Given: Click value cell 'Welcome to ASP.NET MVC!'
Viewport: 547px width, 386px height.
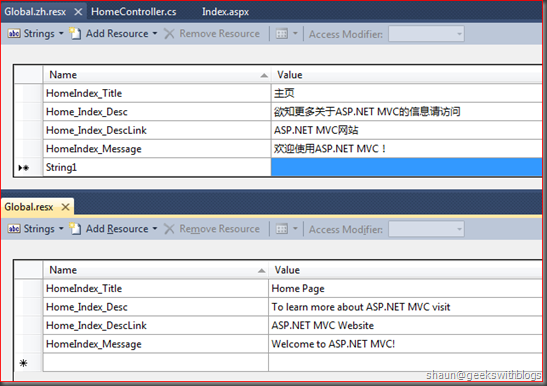Looking at the screenshot, I should [405, 344].
